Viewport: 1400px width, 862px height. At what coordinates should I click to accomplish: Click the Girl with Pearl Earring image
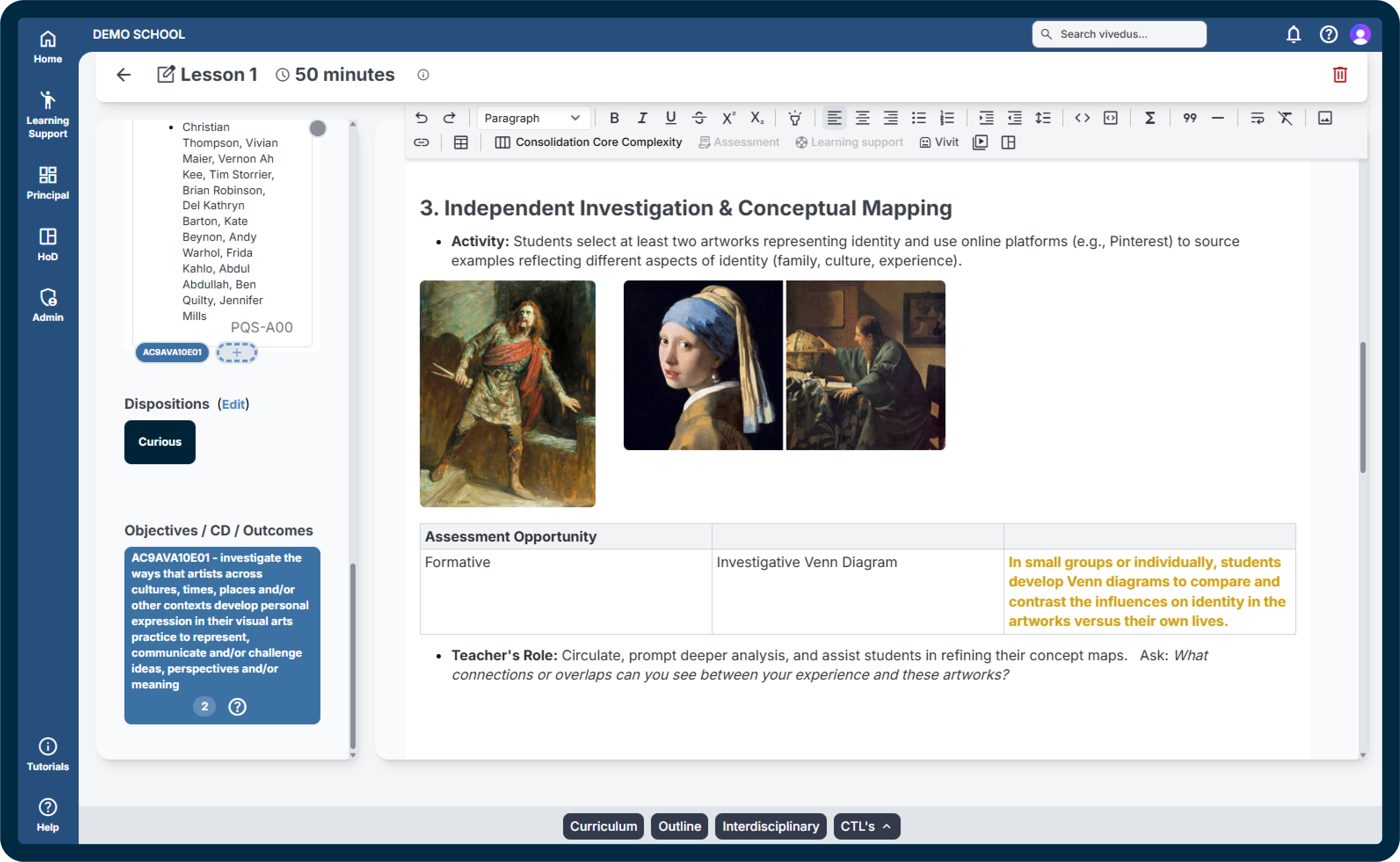[x=703, y=365]
